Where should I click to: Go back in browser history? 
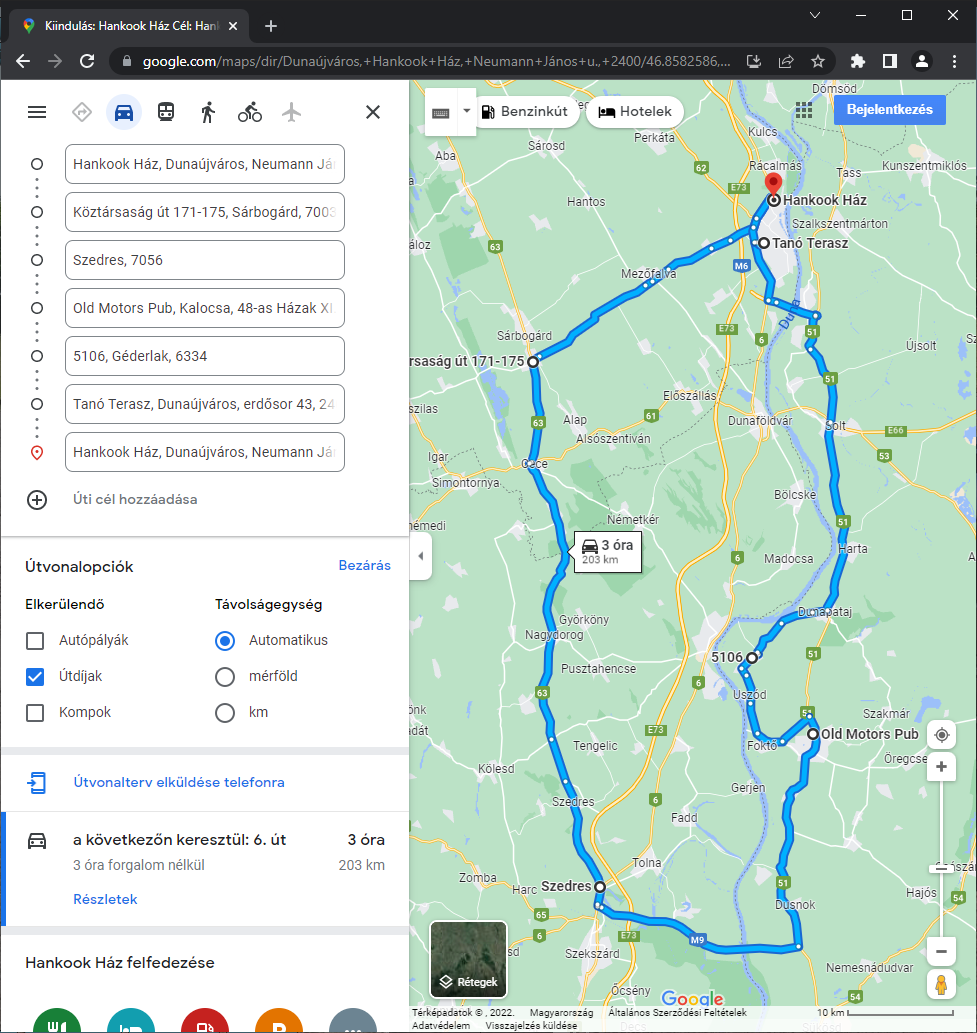23,61
